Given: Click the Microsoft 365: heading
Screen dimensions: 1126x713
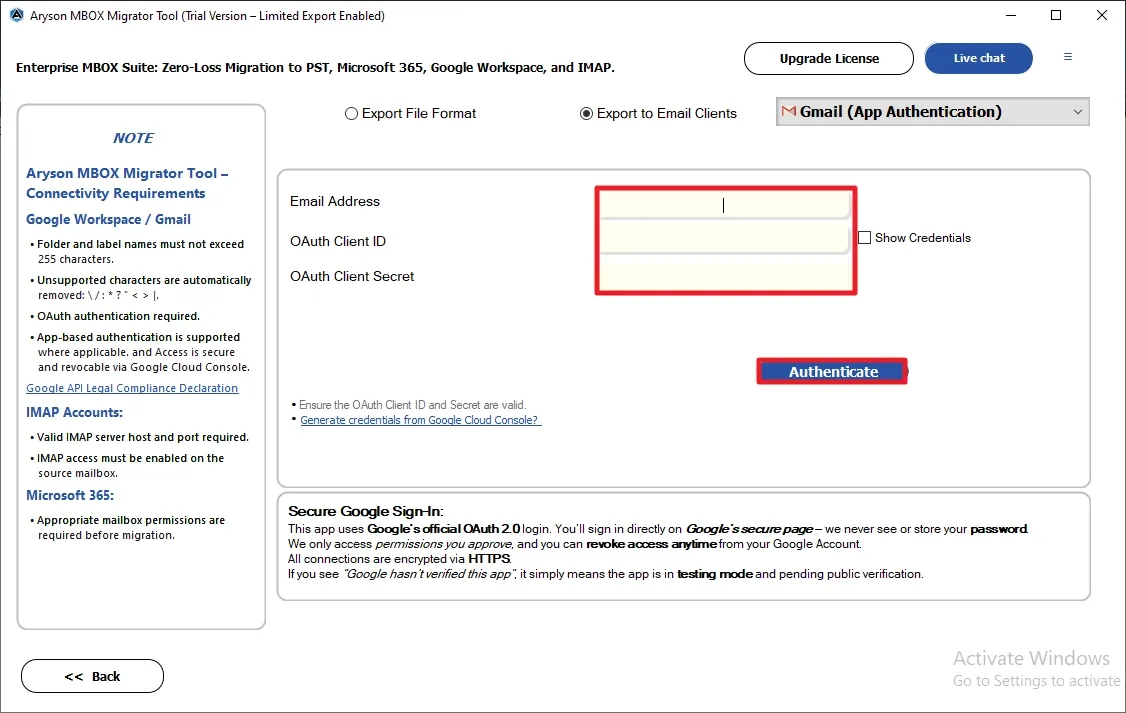Looking at the screenshot, I should click(70, 495).
